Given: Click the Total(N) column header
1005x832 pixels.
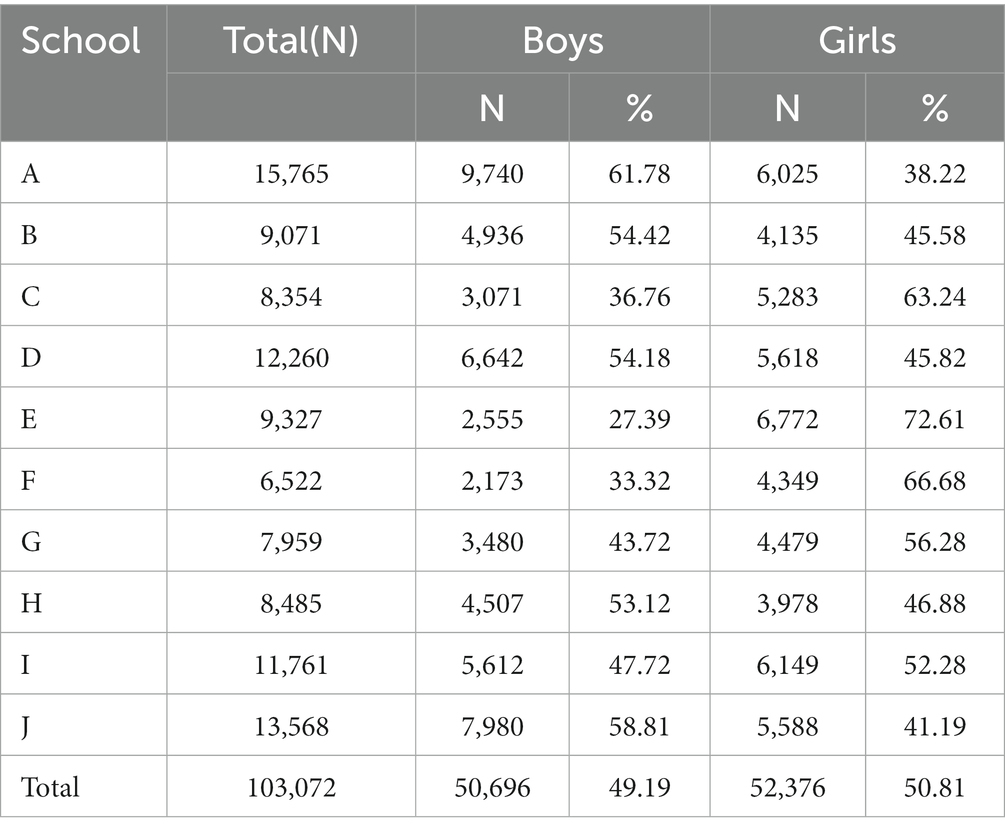Looking at the screenshot, I should coord(291,40).
